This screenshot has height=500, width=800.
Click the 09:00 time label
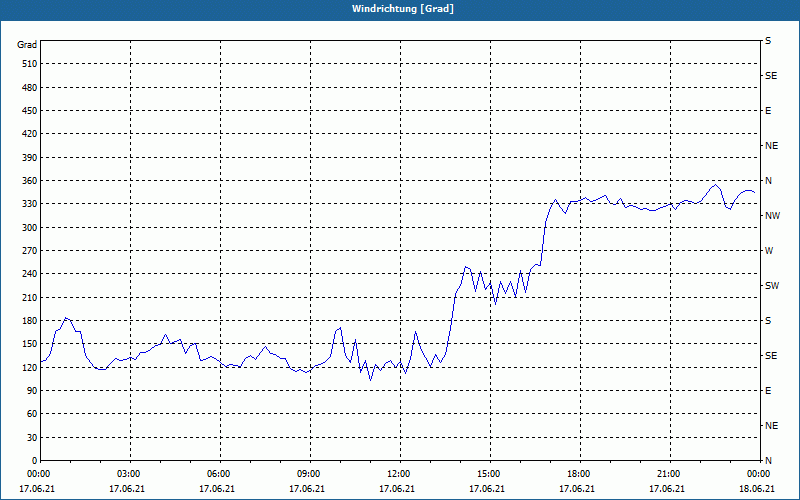[x=310, y=474]
